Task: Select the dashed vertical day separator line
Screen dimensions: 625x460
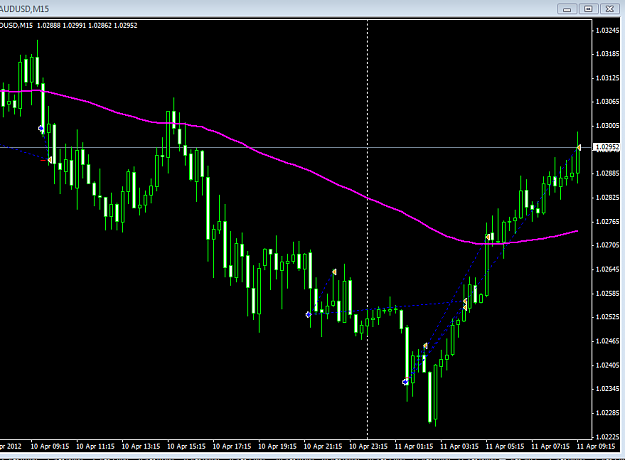Action: click(368, 229)
